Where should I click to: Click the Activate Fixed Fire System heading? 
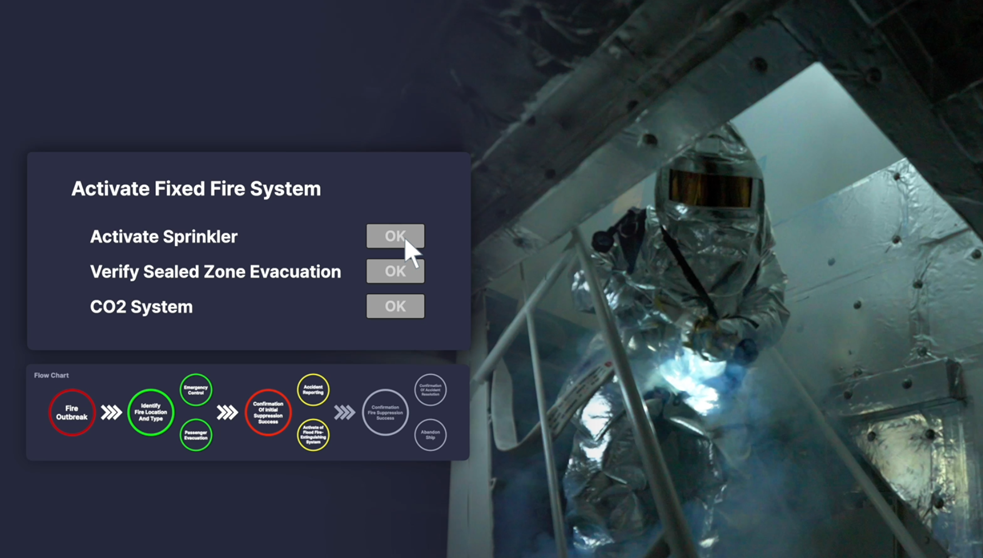pos(196,189)
